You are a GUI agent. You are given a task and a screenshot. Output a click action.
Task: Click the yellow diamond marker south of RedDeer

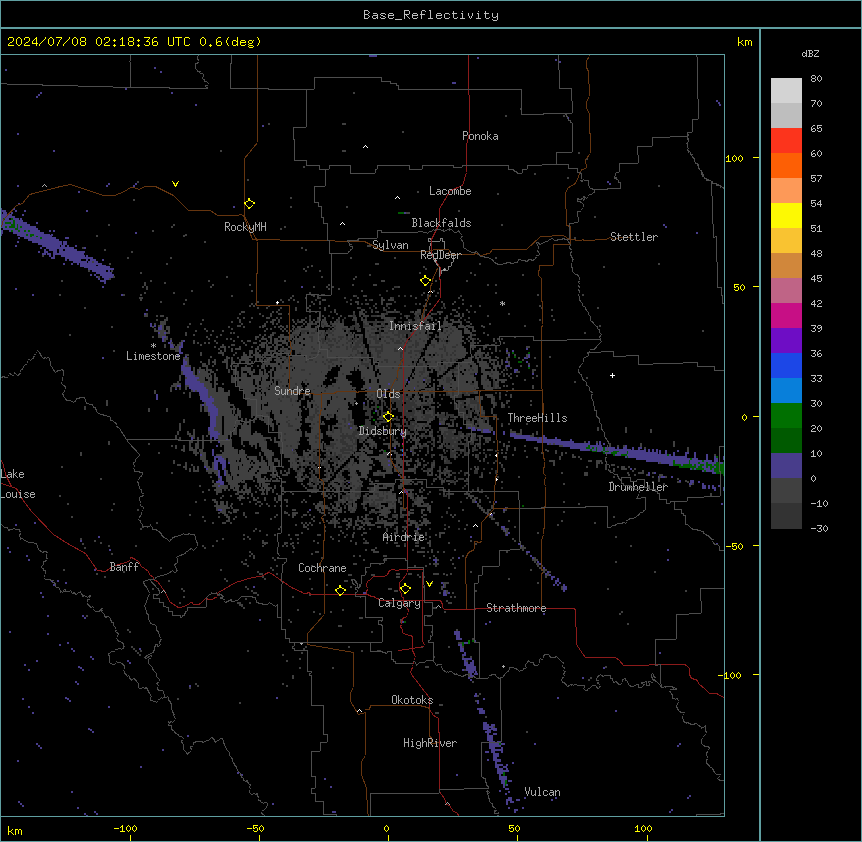pos(425,280)
